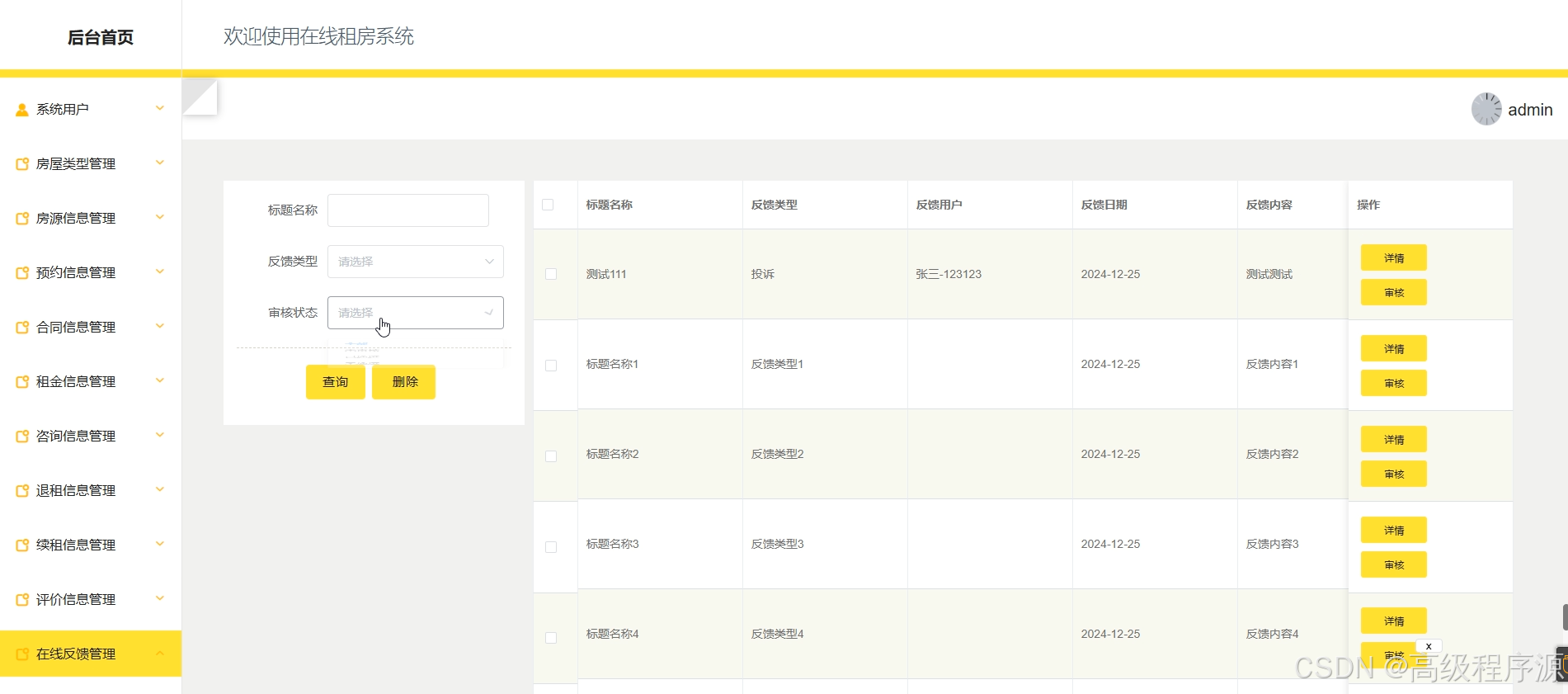Open the 反馈类型 dropdown
The image size is (1568, 694).
point(416,262)
